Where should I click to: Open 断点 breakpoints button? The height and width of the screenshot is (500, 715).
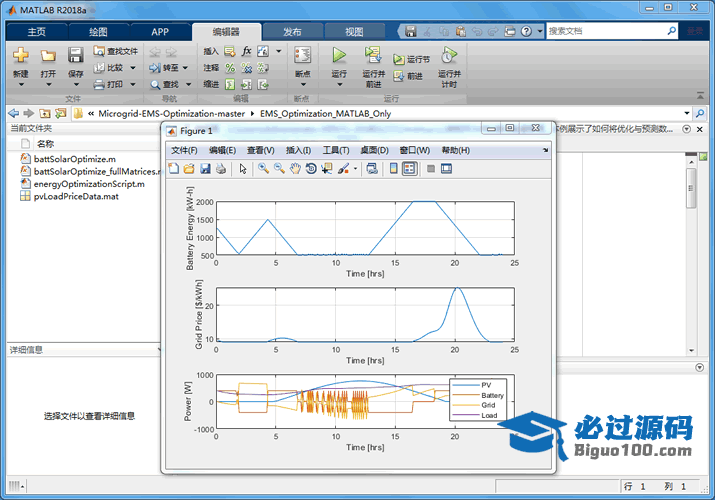(302, 62)
